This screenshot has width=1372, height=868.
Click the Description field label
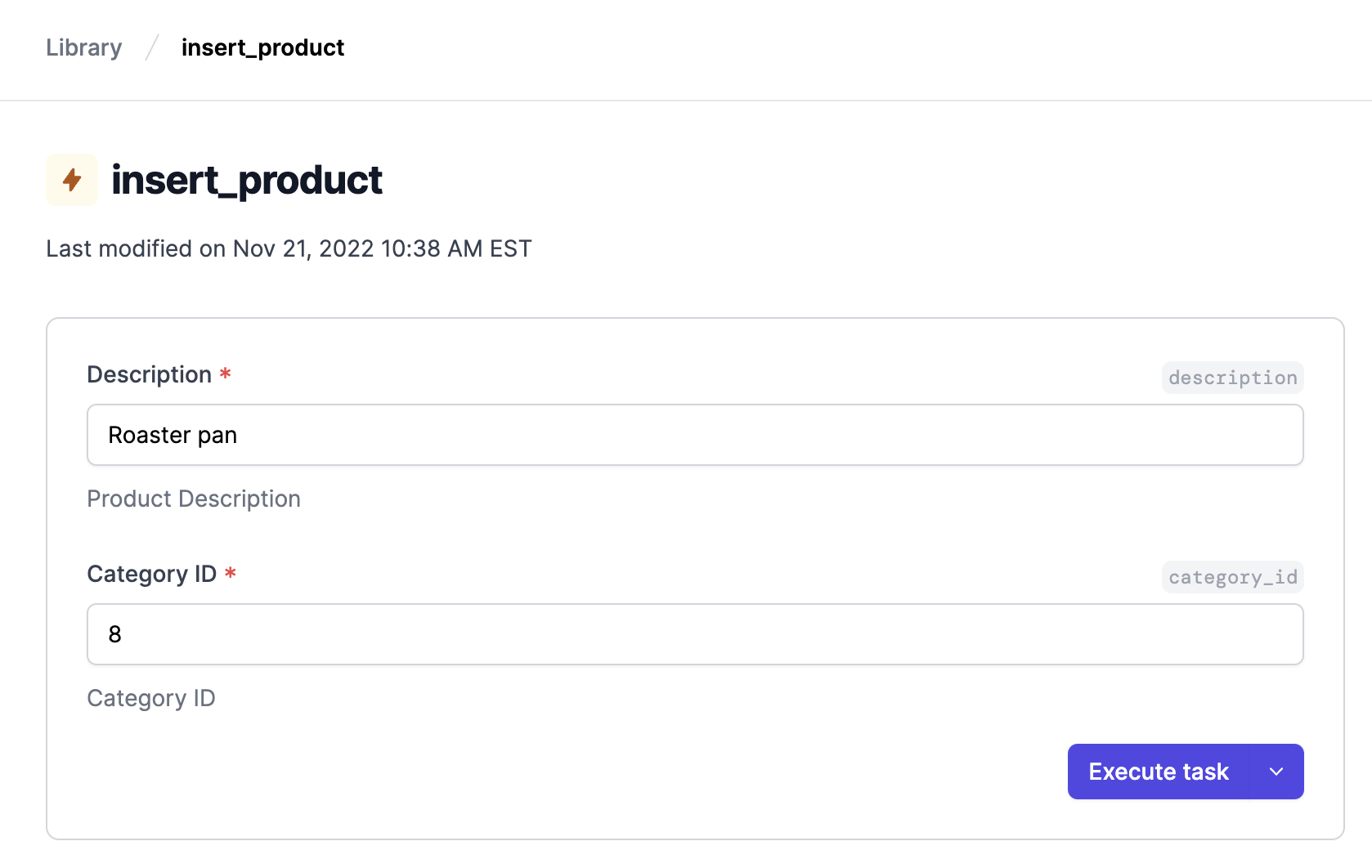(x=150, y=374)
